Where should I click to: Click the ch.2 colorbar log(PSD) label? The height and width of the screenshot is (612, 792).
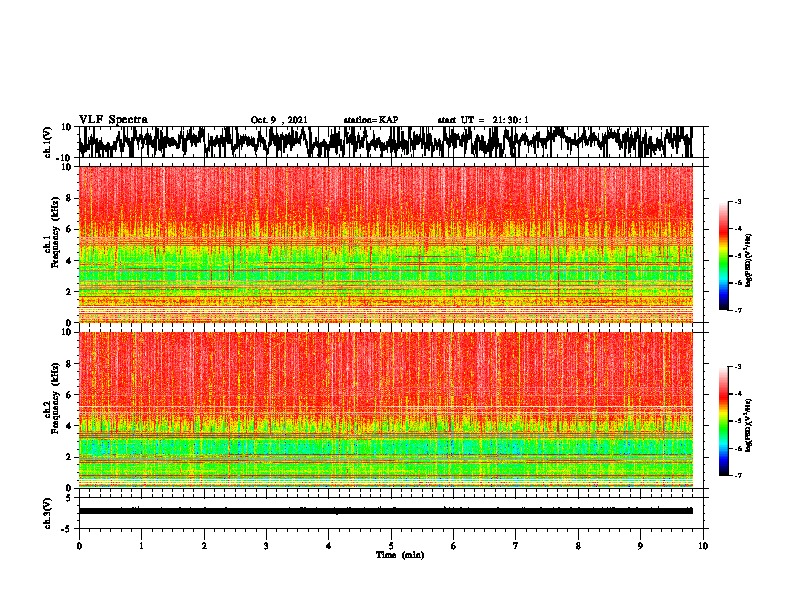pos(749,425)
